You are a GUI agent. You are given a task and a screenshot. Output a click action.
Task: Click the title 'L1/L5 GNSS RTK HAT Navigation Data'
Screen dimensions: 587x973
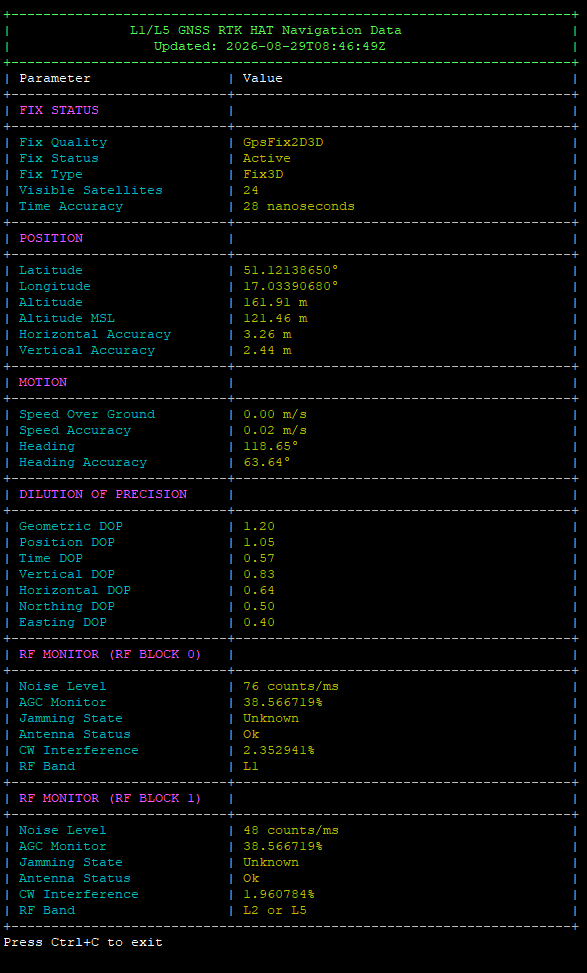point(266,30)
